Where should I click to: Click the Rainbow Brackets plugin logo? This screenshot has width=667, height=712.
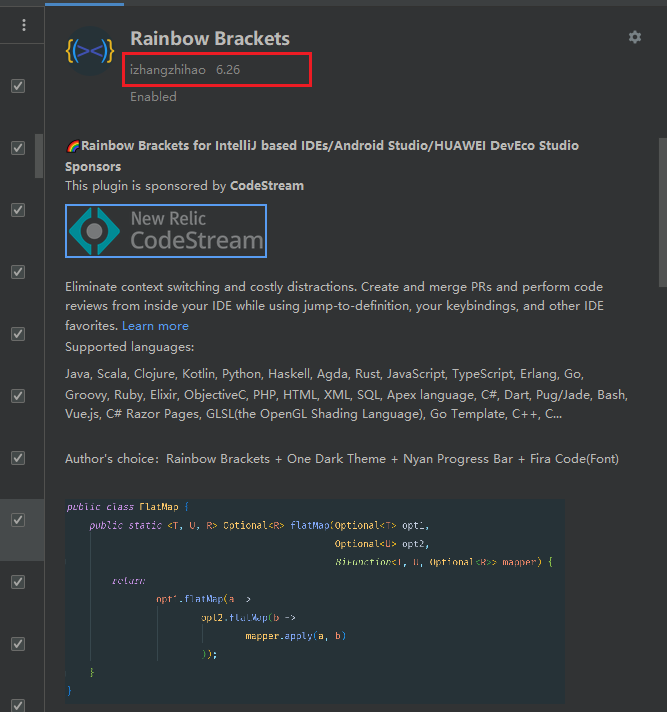pos(90,51)
